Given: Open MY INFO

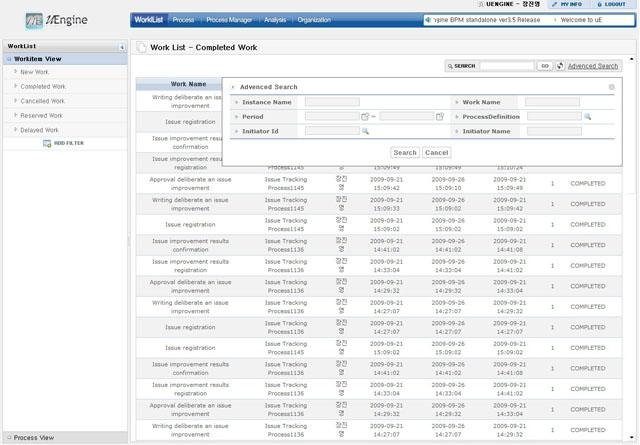Looking at the screenshot, I should click(x=567, y=4).
